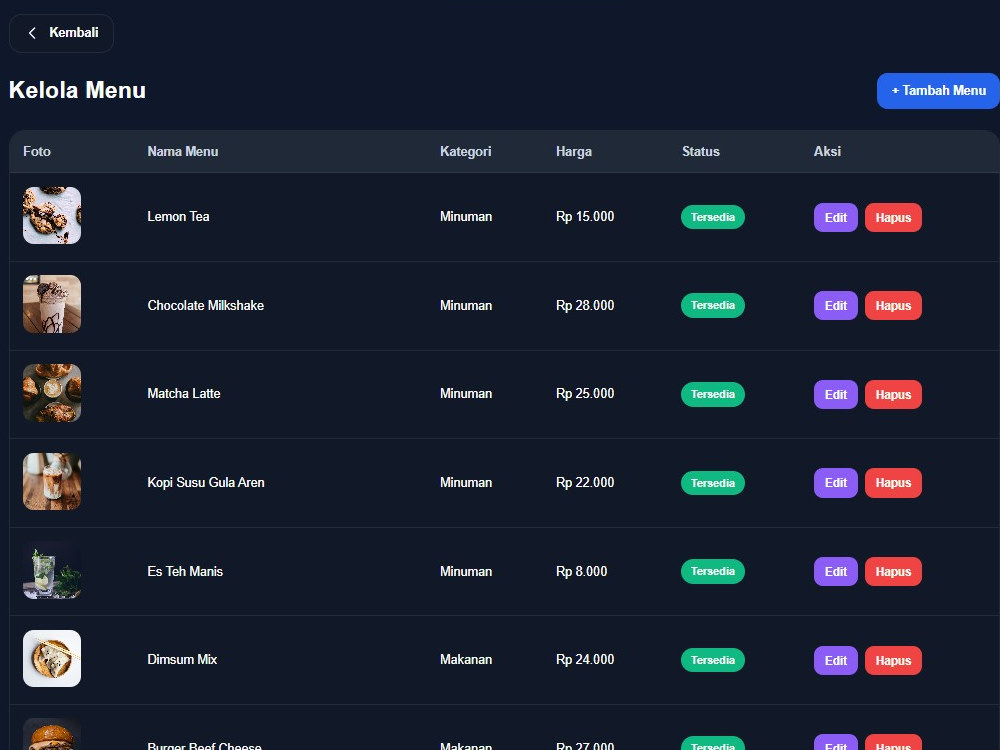
Task: Click Minuman category in Lemon Tea row
Action: pos(466,217)
